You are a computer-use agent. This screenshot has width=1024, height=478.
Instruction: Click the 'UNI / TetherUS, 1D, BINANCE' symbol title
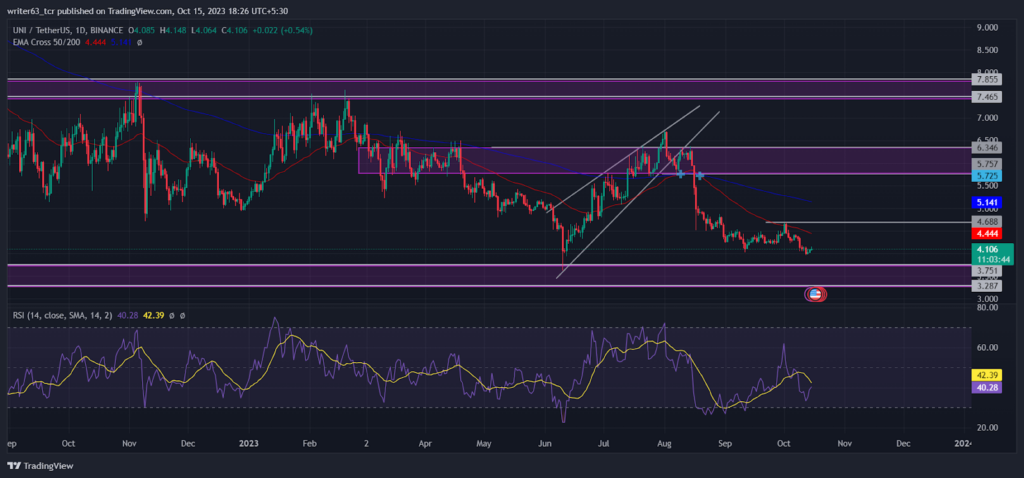[x=67, y=30]
